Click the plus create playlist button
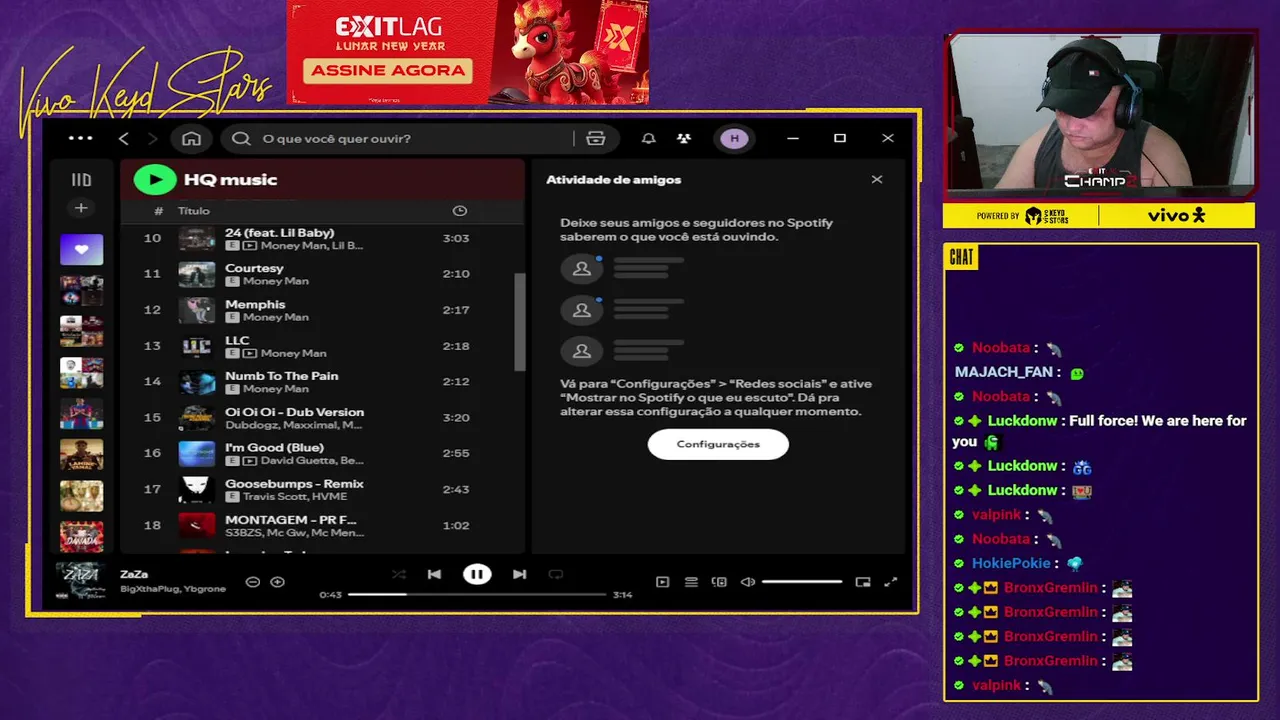This screenshot has height=720, width=1280. click(x=81, y=208)
